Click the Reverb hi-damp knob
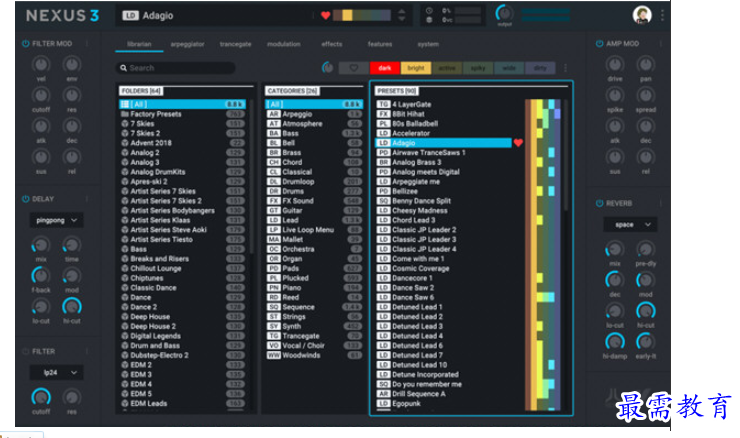 (x=614, y=342)
